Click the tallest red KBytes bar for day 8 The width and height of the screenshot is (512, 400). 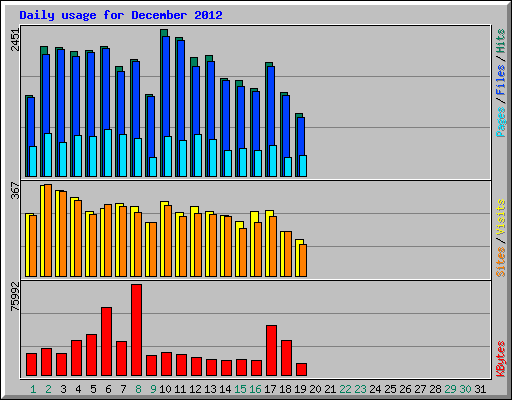tap(136, 330)
